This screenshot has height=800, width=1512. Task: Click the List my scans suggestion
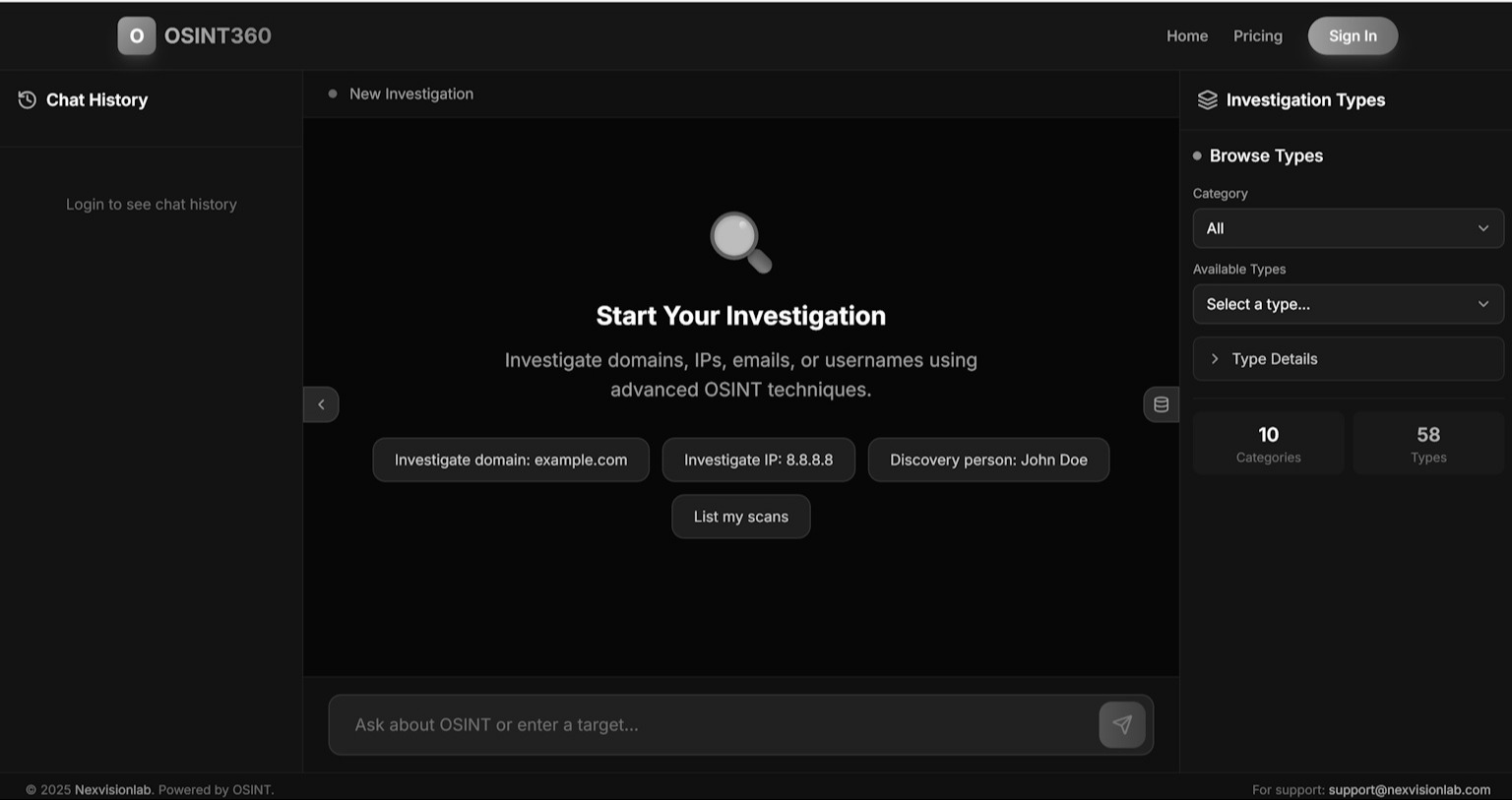click(740, 517)
